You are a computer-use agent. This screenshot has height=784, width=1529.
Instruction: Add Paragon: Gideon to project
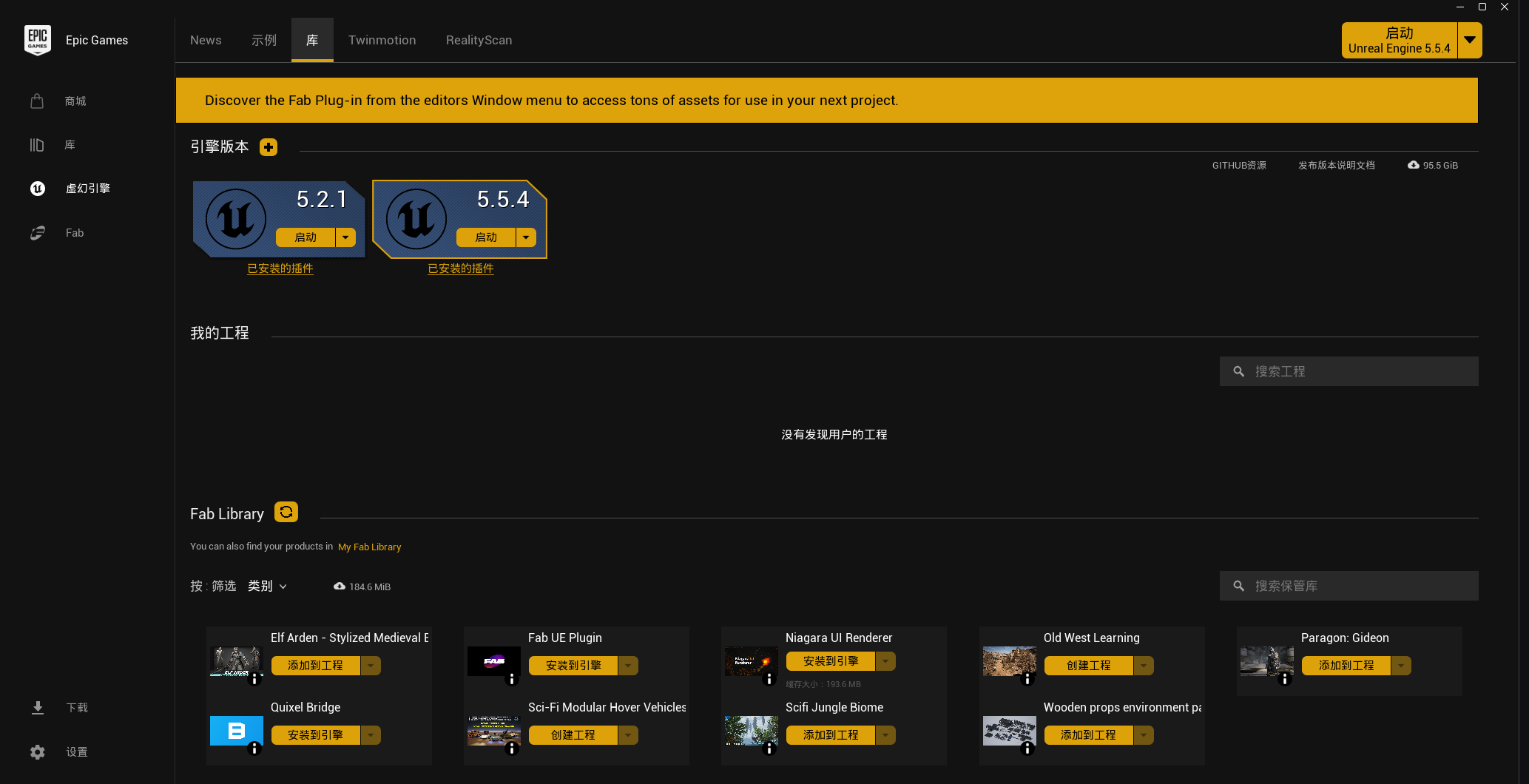point(1346,666)
